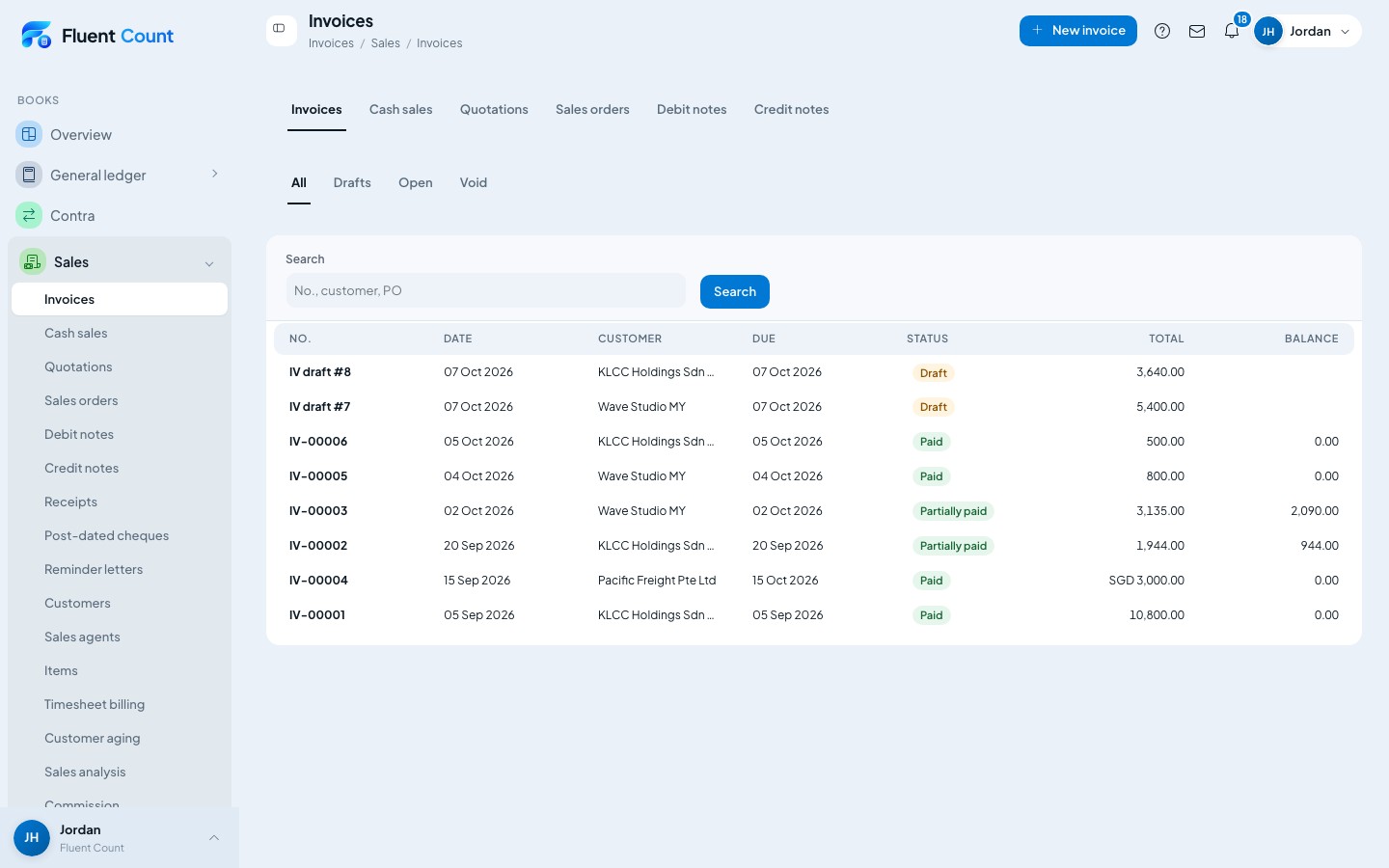This screenshot has width=1389, height=868.
Task: Open invoice IV-00004
Action: click(x=318, y=581)
